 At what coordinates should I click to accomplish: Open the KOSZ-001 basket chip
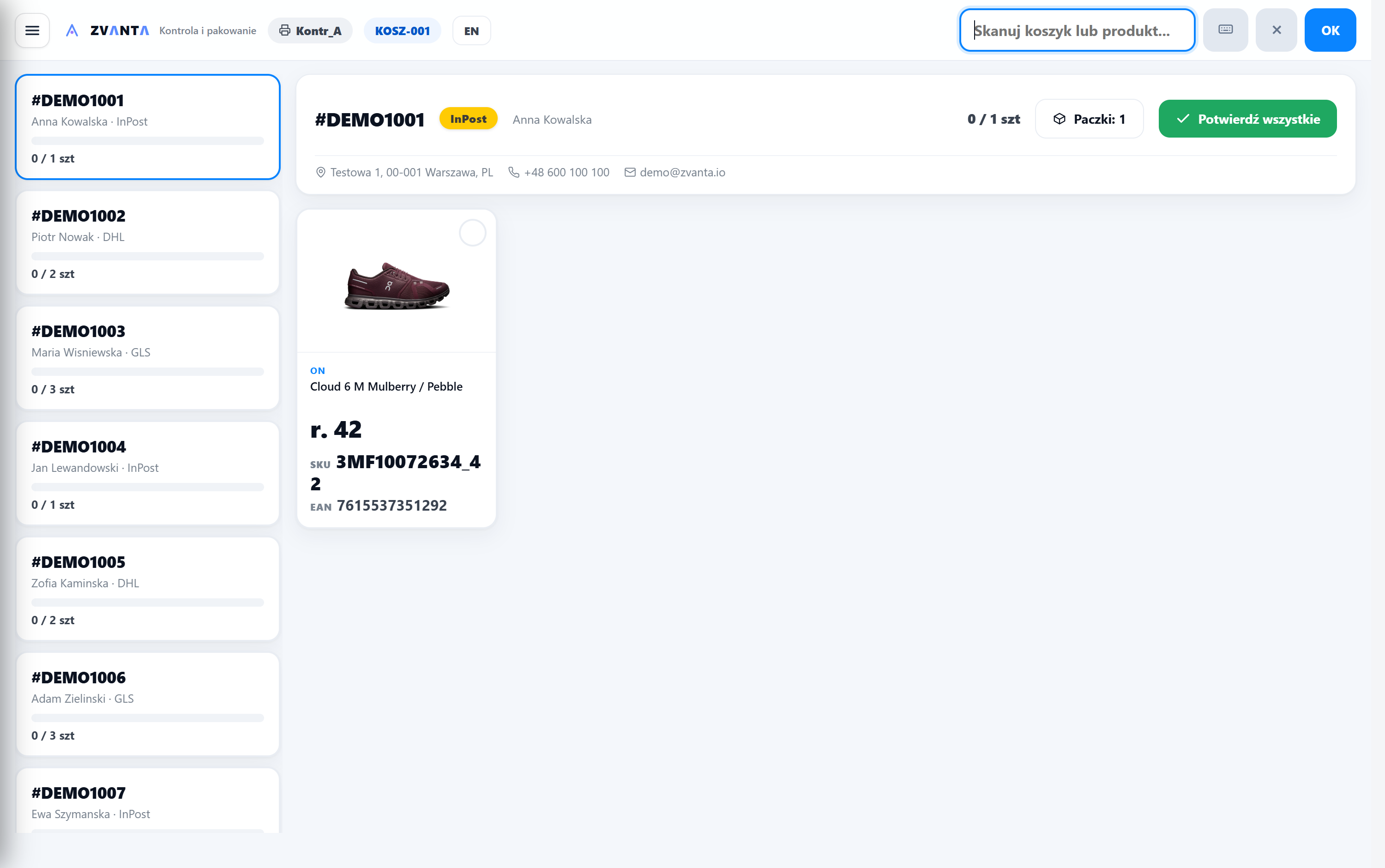coord(403,30)
